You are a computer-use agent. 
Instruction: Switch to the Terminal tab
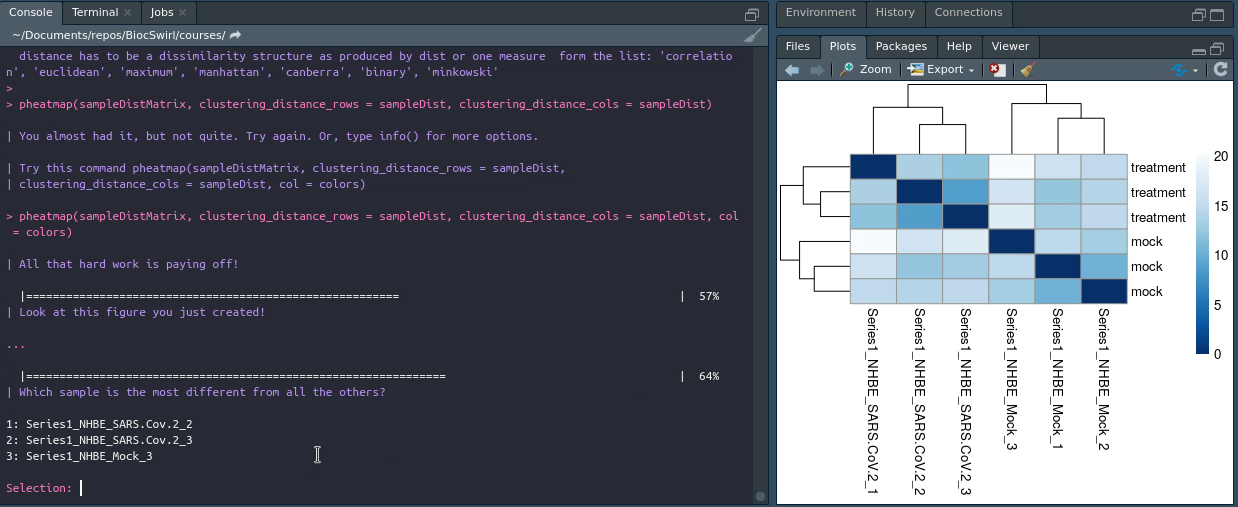94,13
